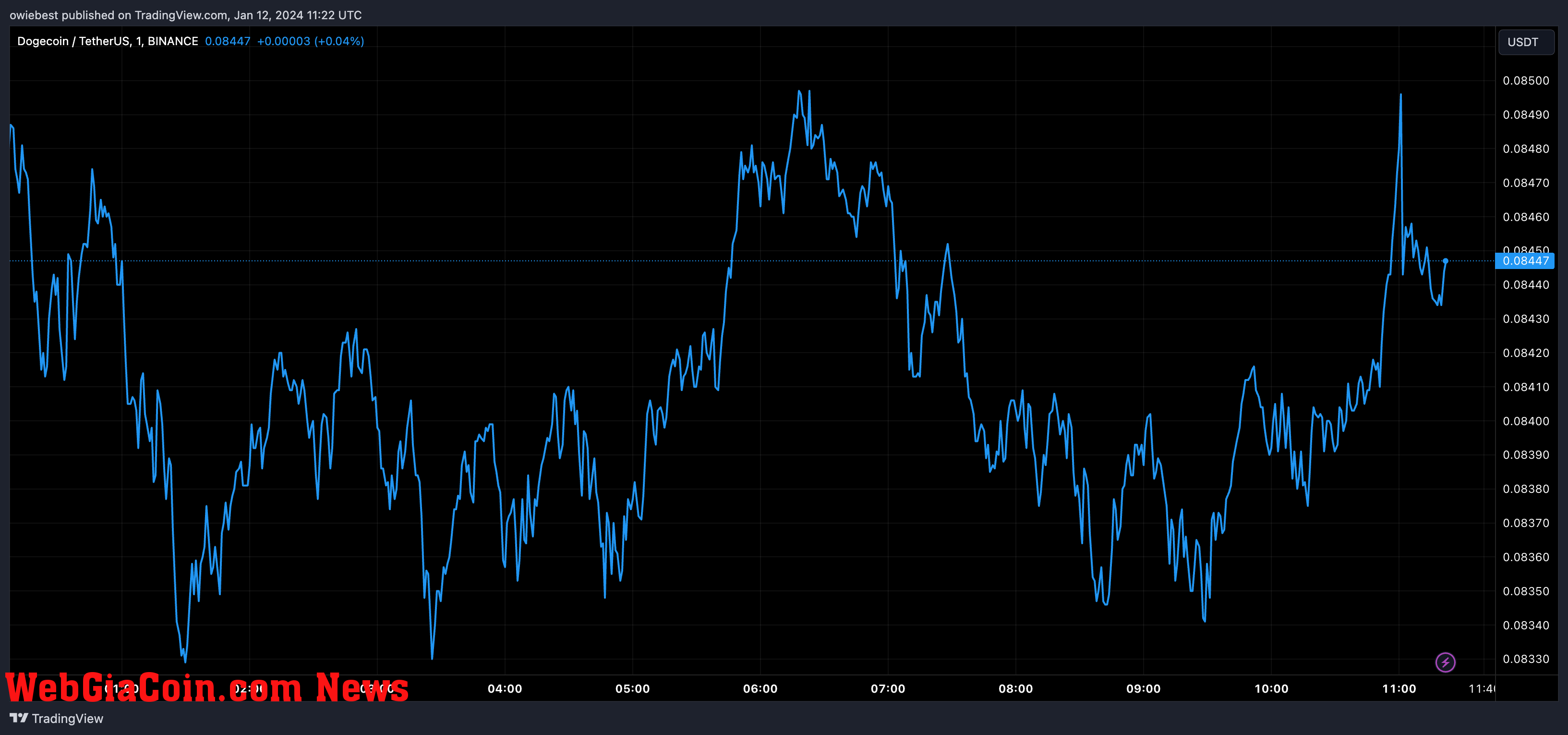Click the 0.08380 price axis label
Viewport: 1568px width, 735px height.
(1525, 489)
